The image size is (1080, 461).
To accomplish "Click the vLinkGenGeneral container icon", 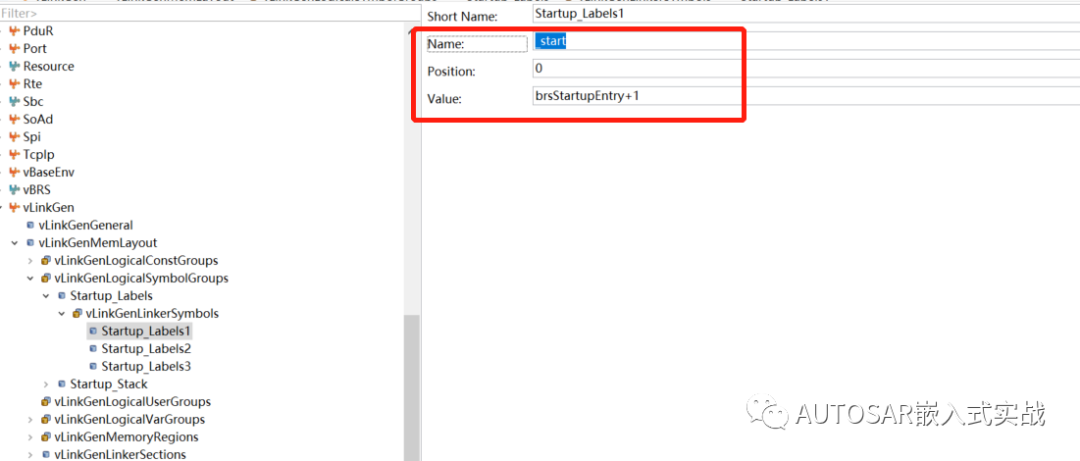I will [x=30, y=225].
